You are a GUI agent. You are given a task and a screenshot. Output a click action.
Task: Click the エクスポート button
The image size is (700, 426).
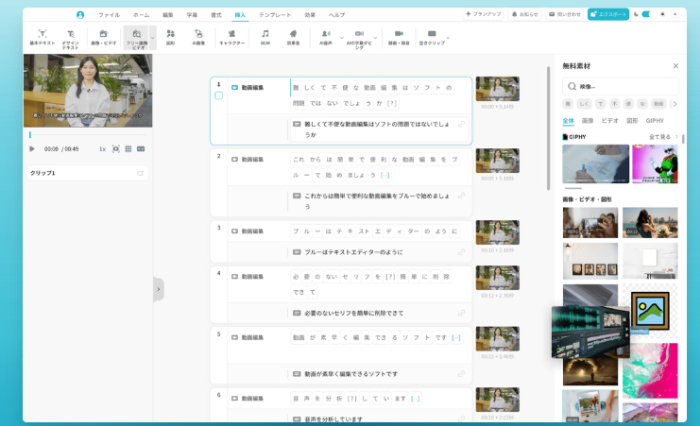tap(608, 14)
